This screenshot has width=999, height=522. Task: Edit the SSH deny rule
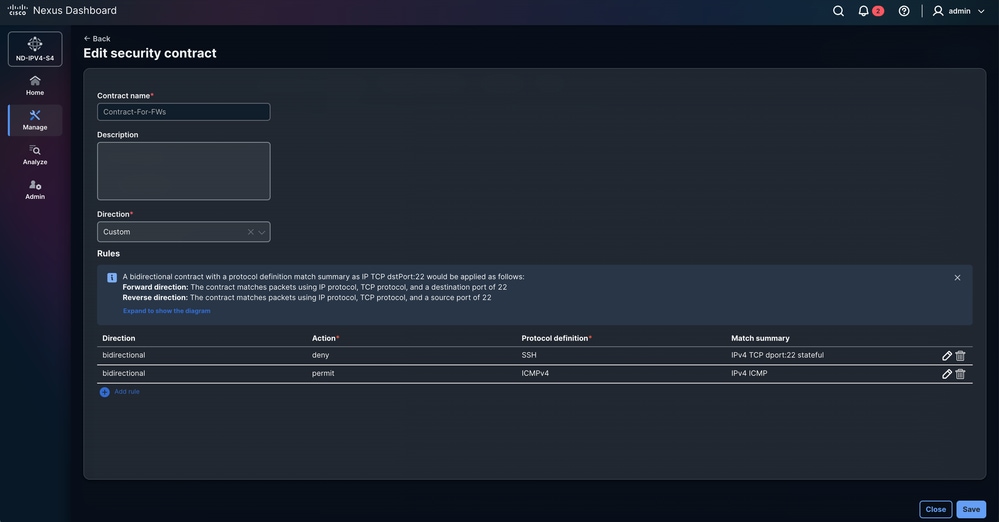tap(947, 356)
